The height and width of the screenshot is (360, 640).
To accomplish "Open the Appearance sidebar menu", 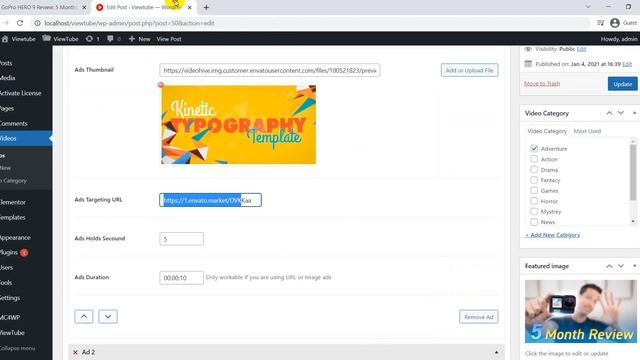I will (x=15, y=237).
